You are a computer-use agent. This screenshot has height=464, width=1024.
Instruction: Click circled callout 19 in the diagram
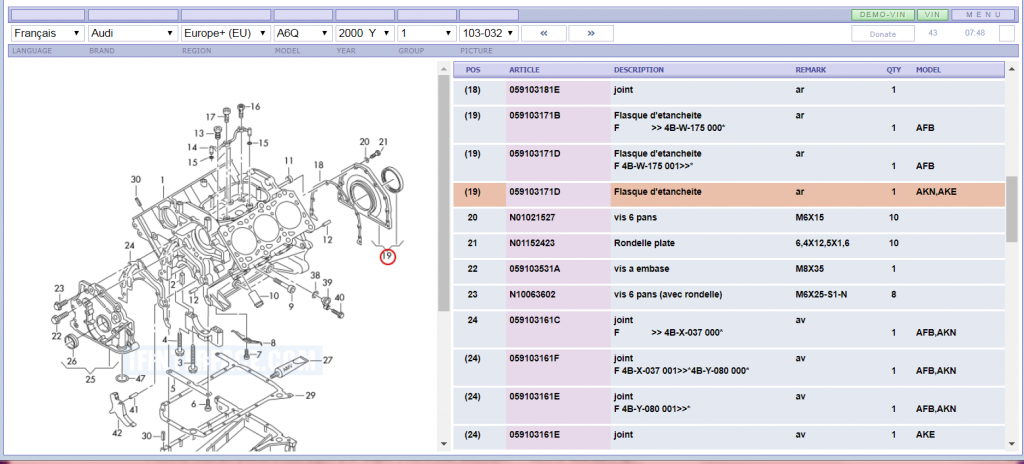coord(387,257)
